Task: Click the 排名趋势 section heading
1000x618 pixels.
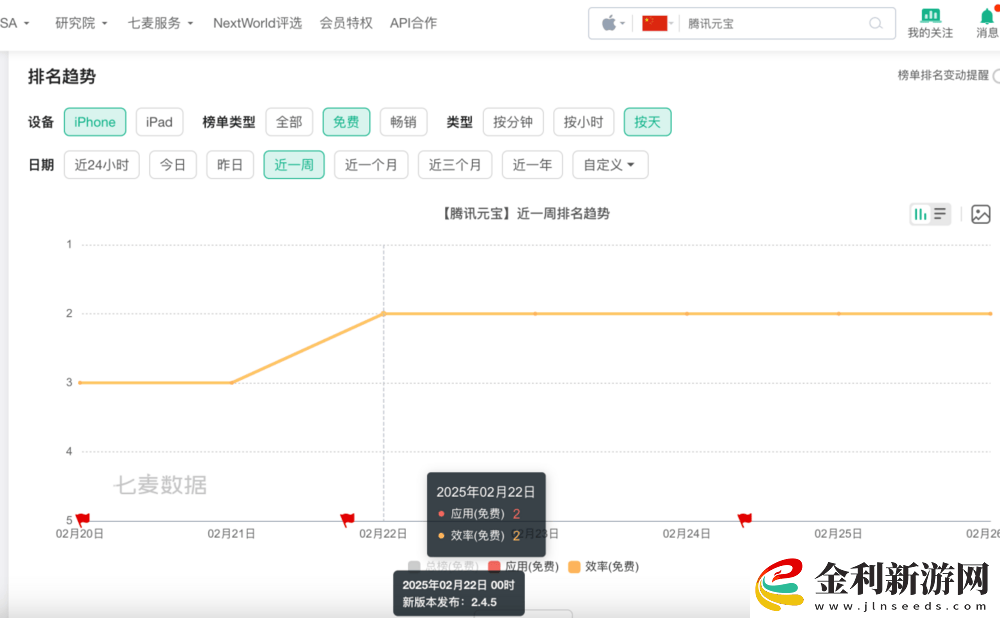Action: pos(62,77)
